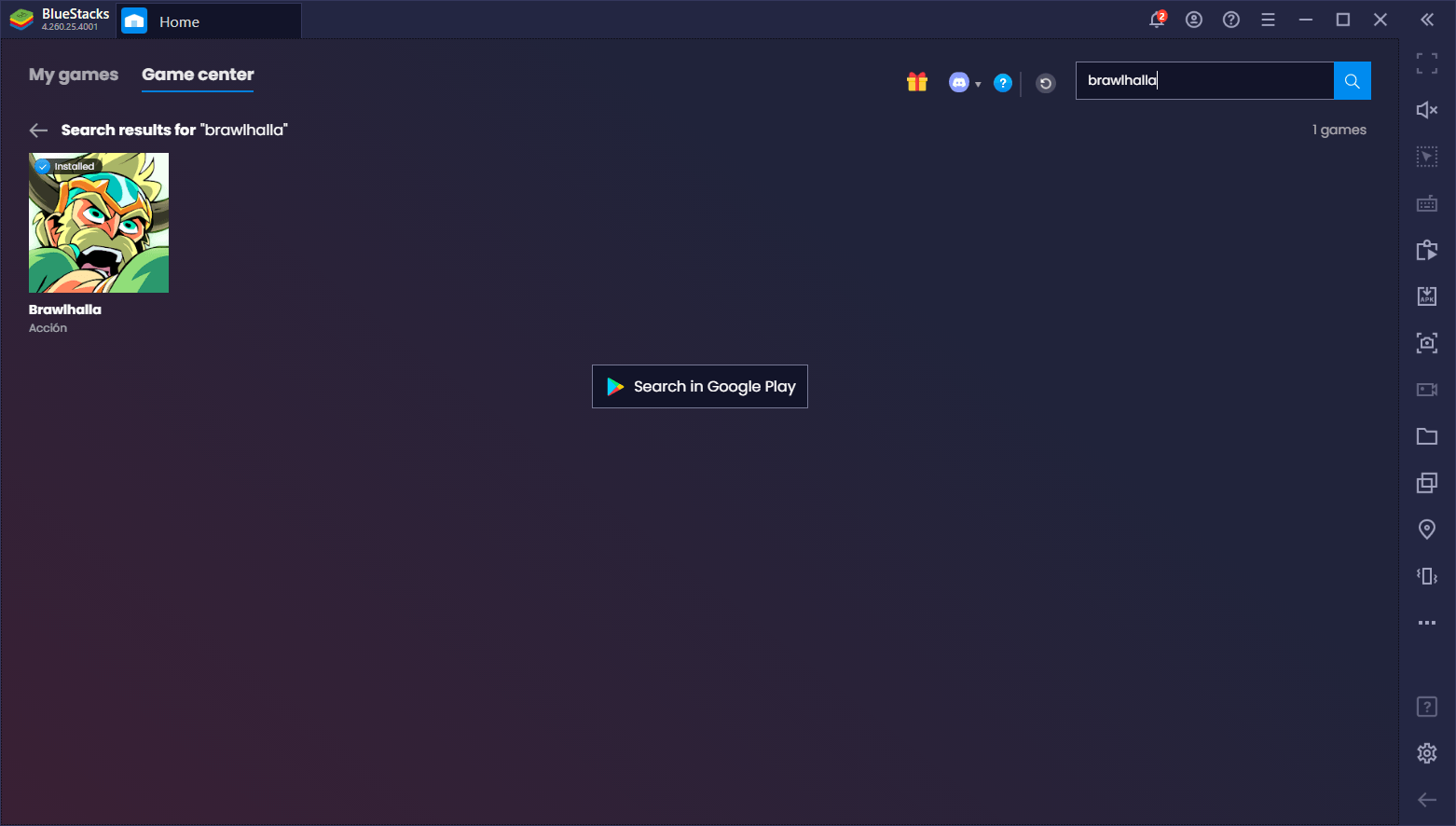
Task: Click the BlueStacks logo icon
Action: pos(21,20)
